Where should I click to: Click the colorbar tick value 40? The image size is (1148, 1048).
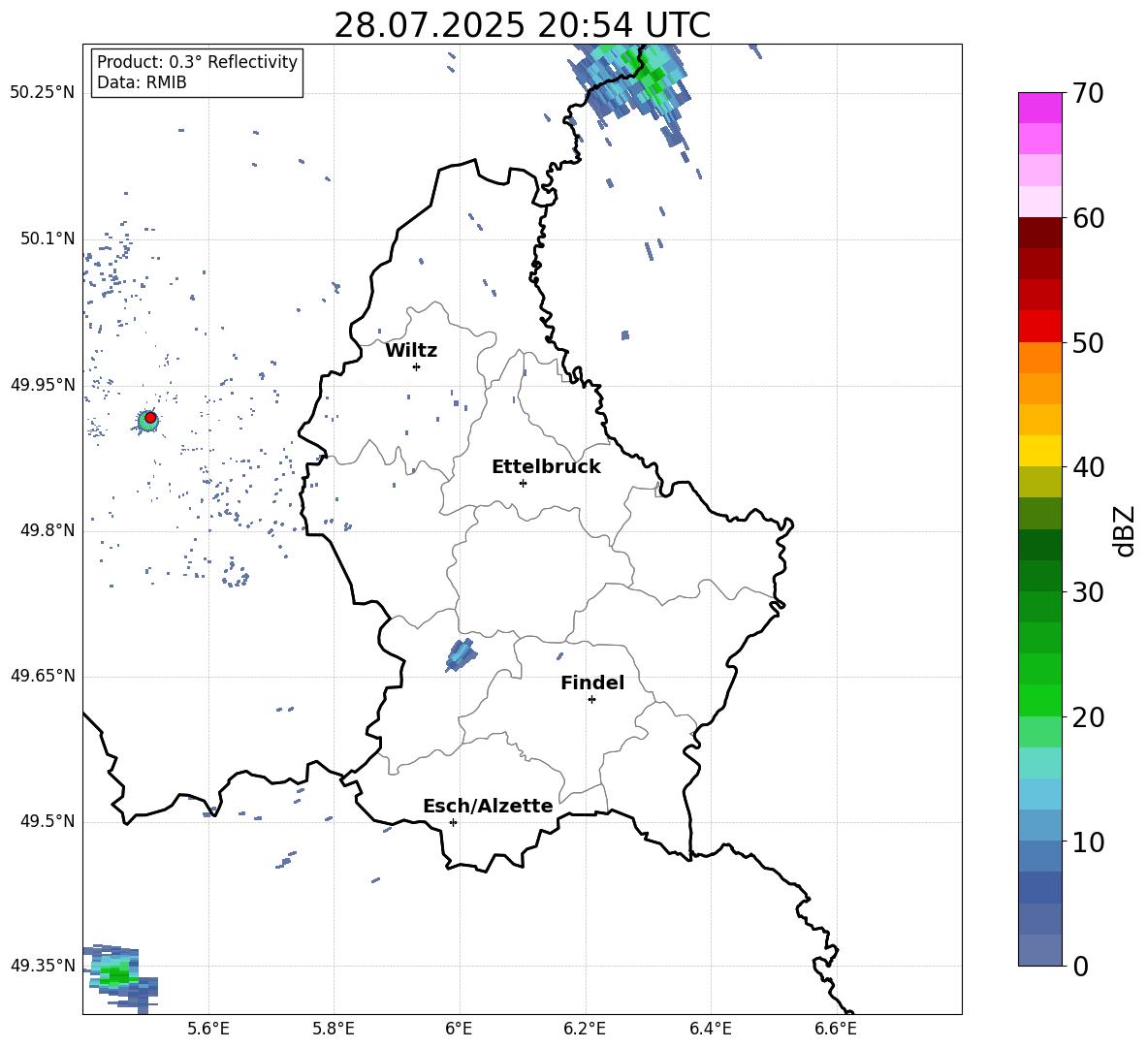(1088, 467)
